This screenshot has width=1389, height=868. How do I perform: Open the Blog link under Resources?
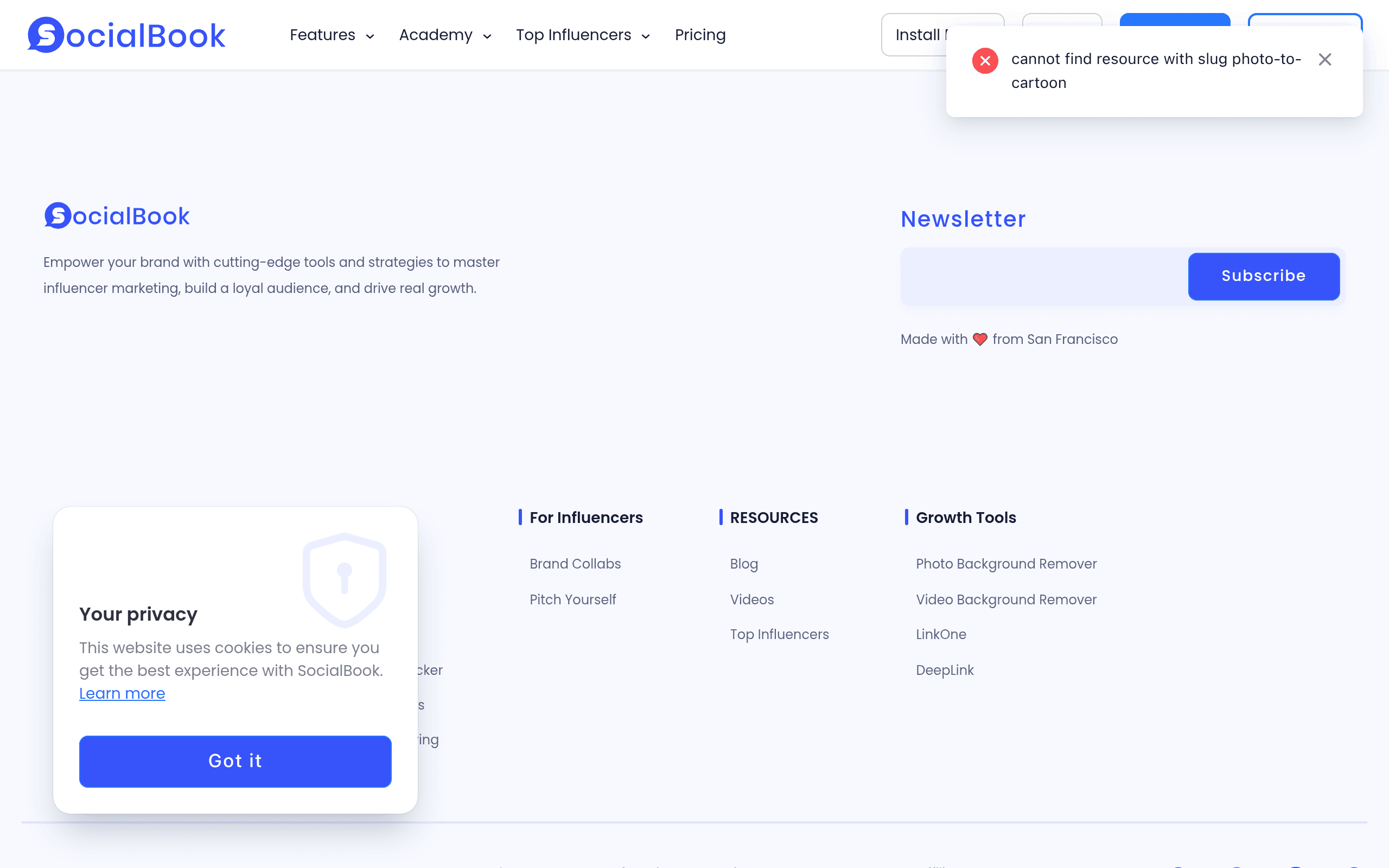(x=744, y=564)
